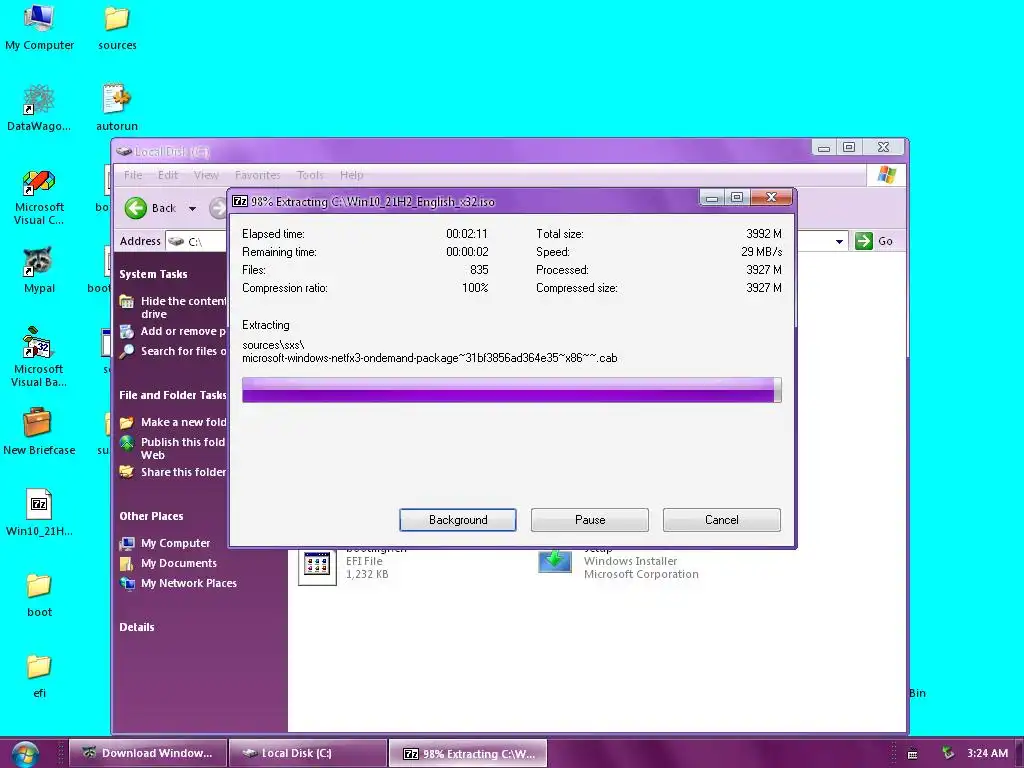Select the setup Windows Installer icon

click(554, 563)
